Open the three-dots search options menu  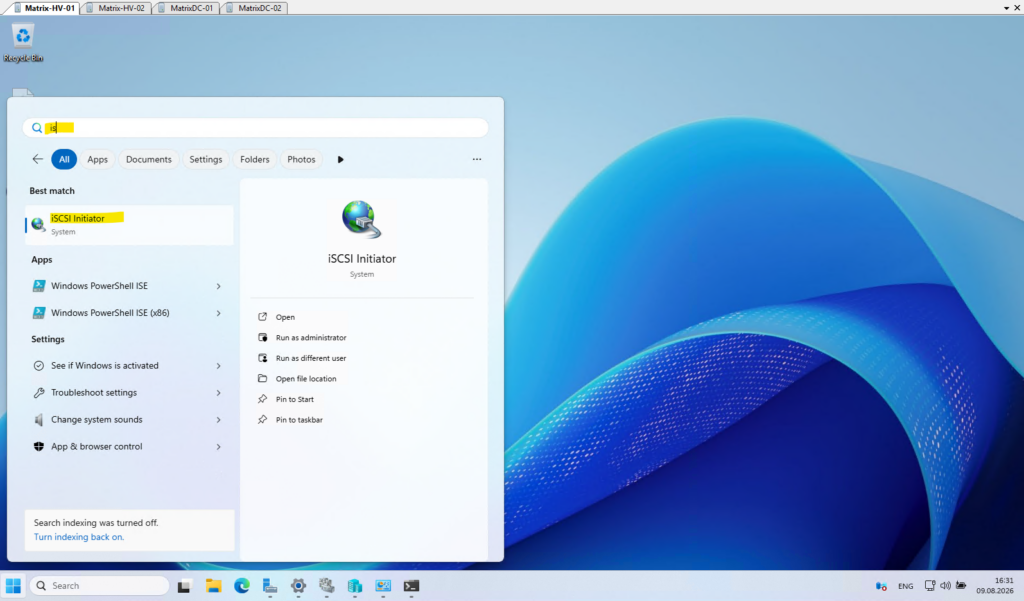click(477, 159)
